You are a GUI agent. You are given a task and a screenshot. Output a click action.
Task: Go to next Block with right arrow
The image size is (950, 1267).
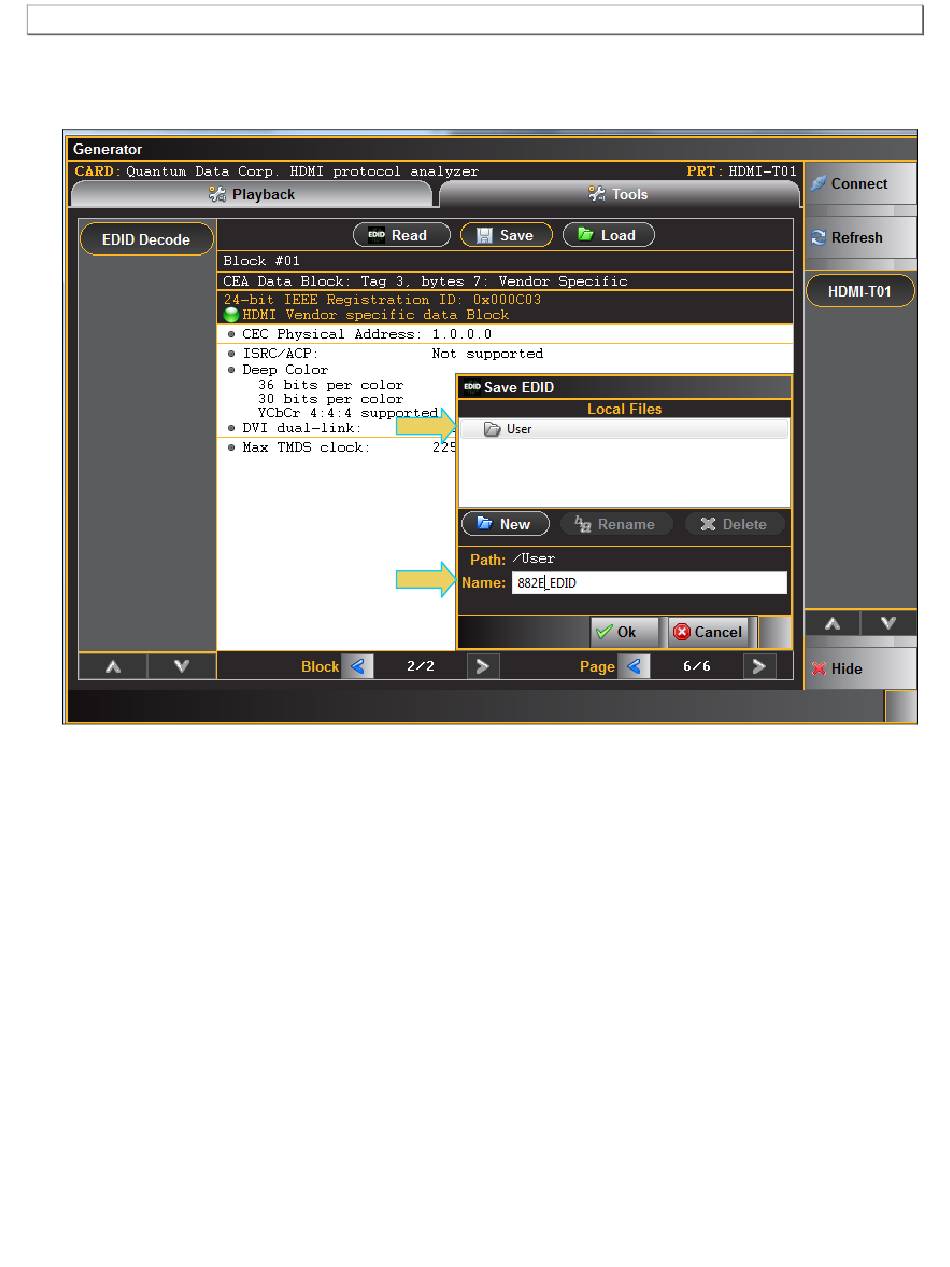(x=482, y=667)
